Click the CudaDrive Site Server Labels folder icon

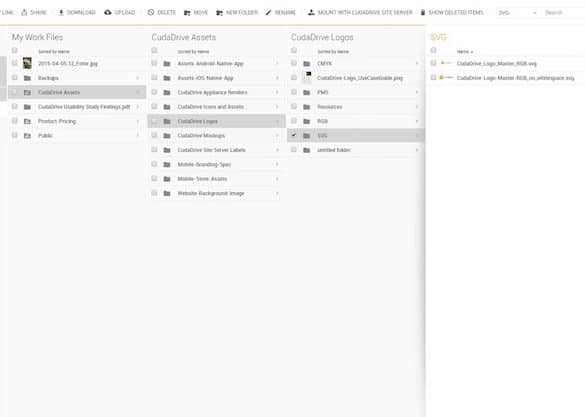point(167,150)
